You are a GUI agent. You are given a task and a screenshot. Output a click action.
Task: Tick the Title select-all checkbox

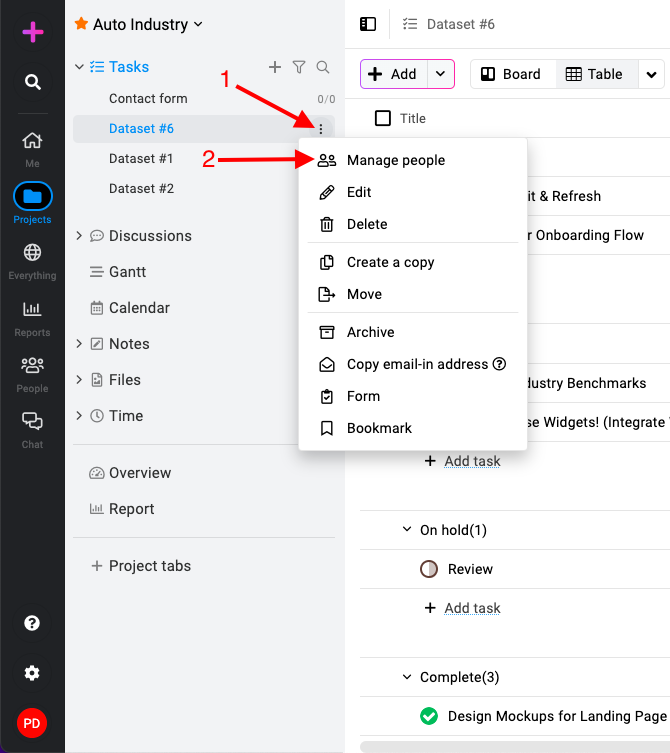382,118
